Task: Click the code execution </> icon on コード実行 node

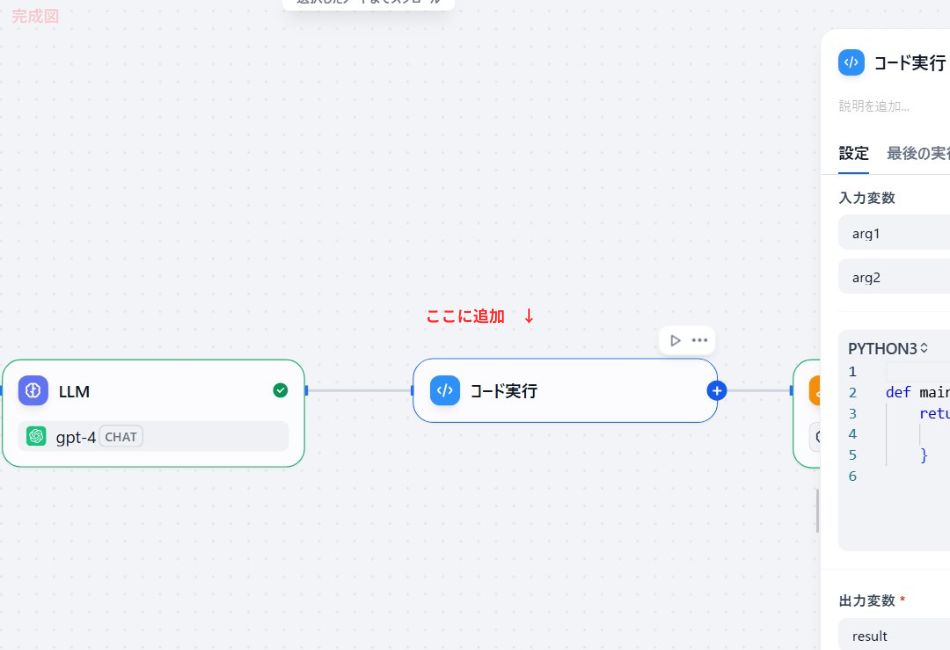Action: coord(444,391)
